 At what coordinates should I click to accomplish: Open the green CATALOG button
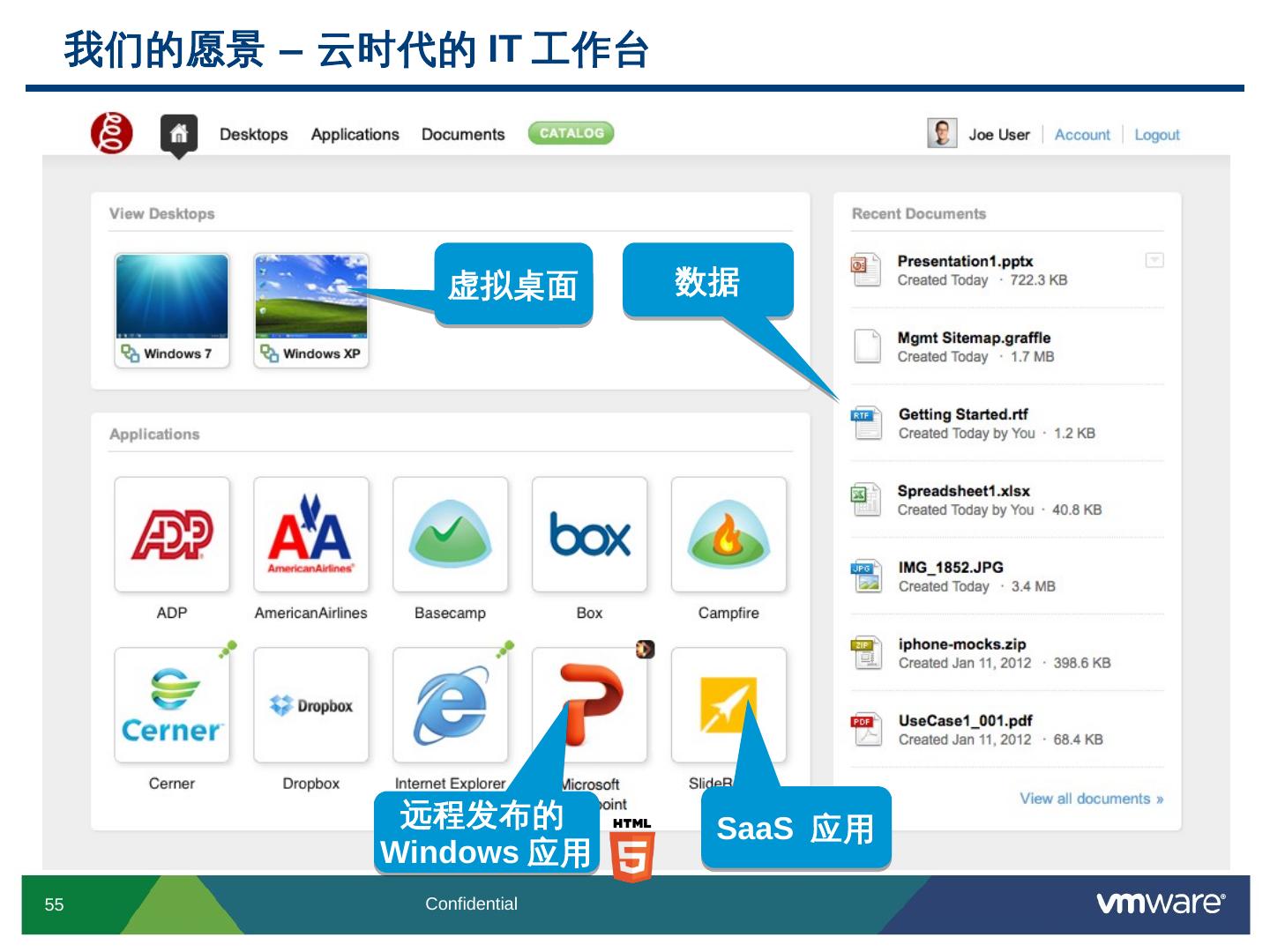571,133
